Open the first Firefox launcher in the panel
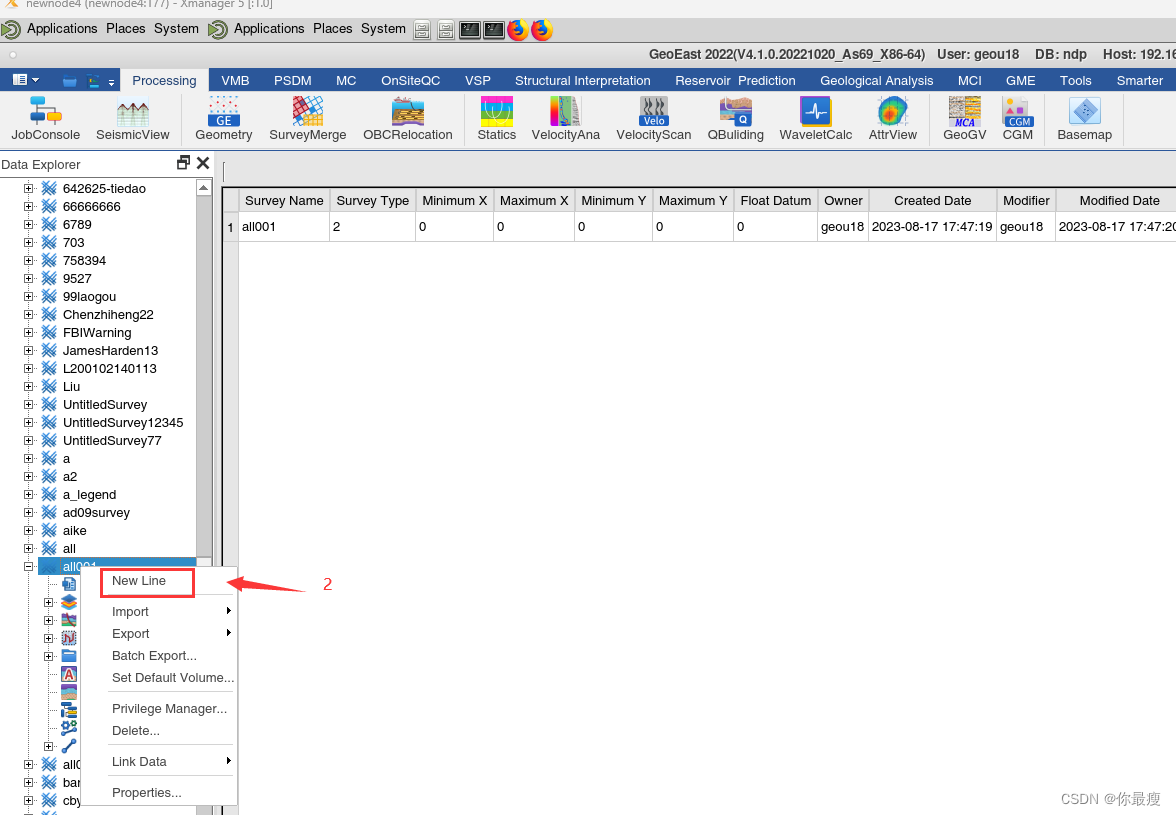This screenshot has height=815, width=1176. point(518,29)
